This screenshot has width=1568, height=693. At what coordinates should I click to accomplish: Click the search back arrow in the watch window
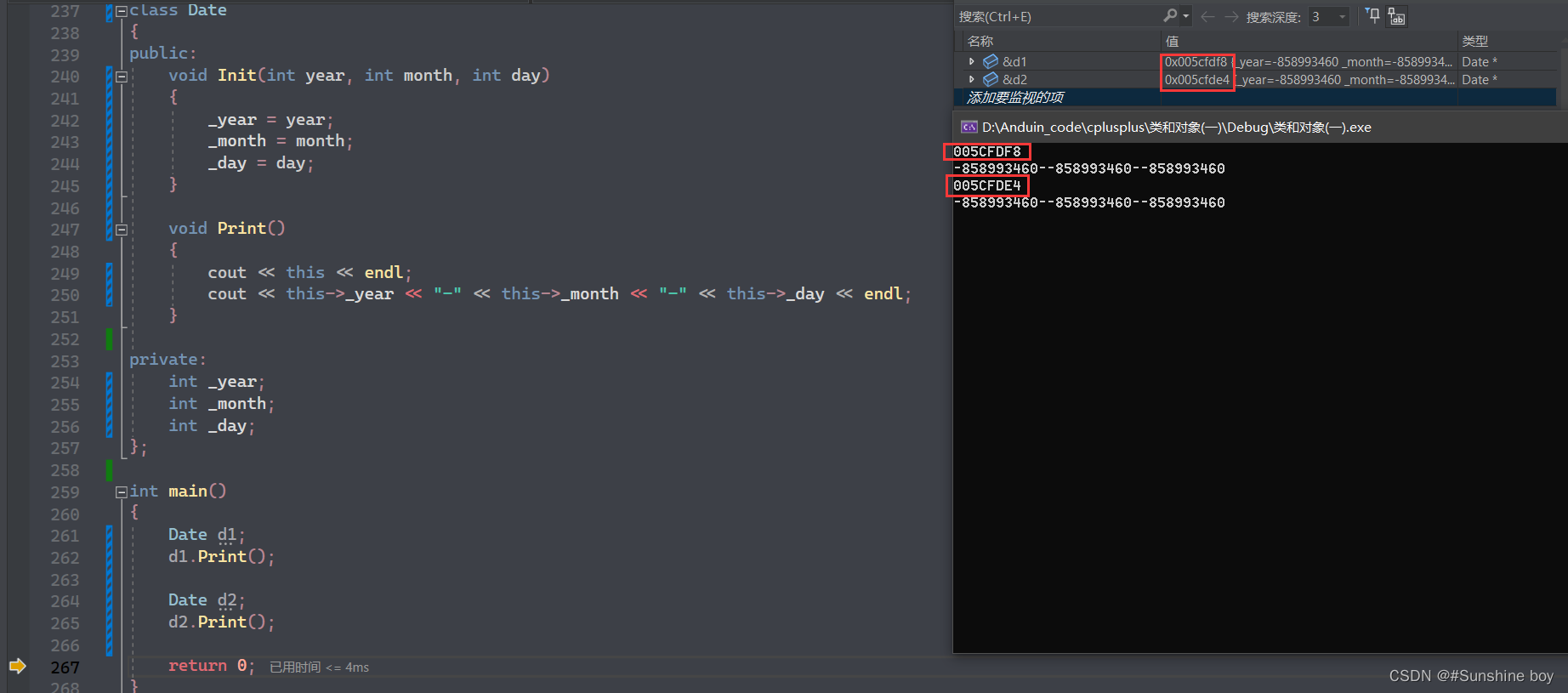pyautogui.click(x=1207, y=16)
